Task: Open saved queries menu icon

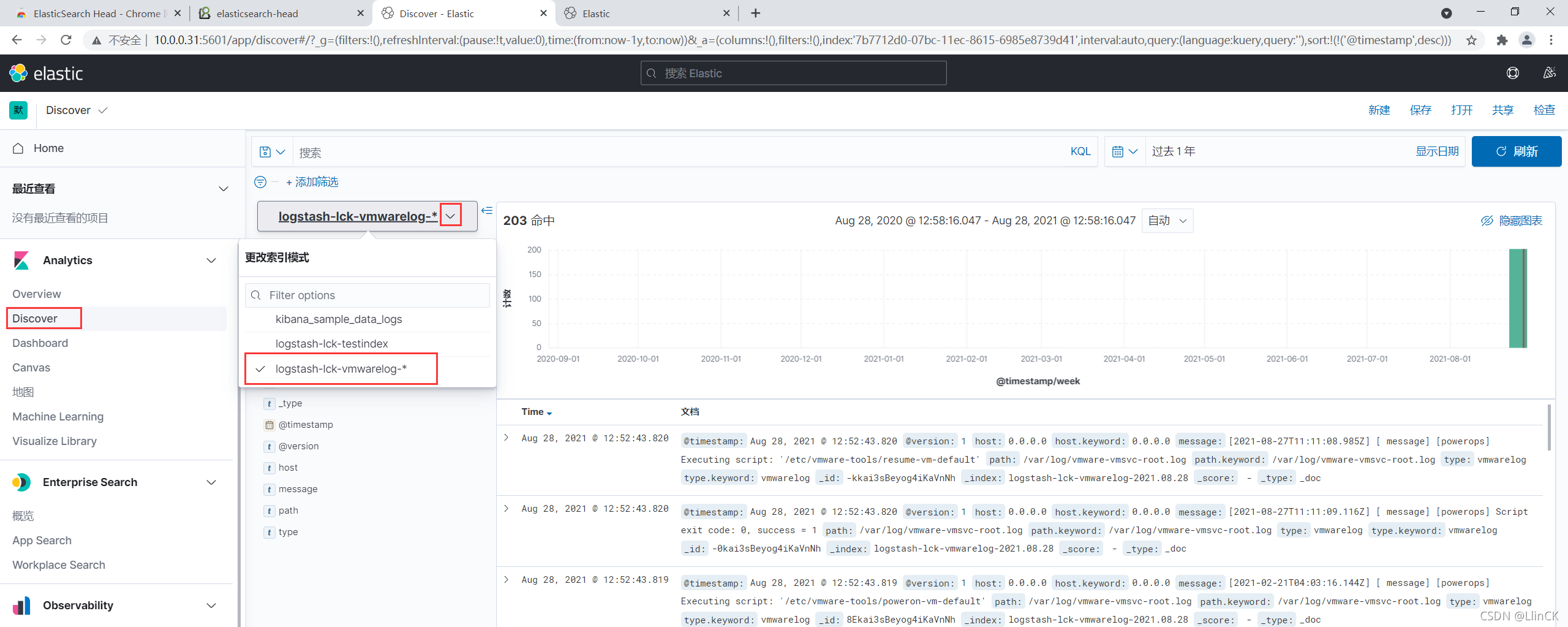Action: [272, 151]
